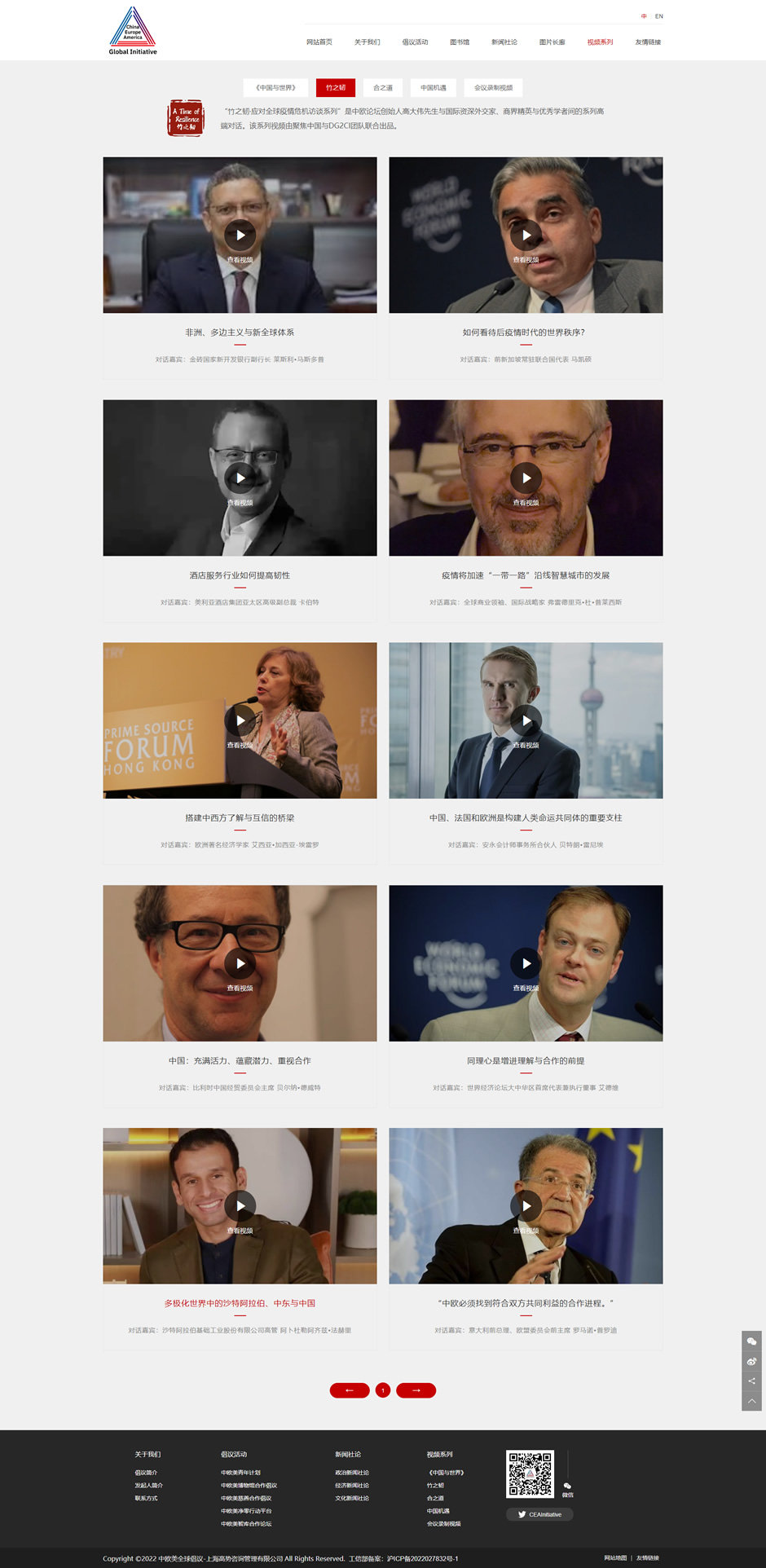Open the Weibo icon in floating sidebar

751,1361
